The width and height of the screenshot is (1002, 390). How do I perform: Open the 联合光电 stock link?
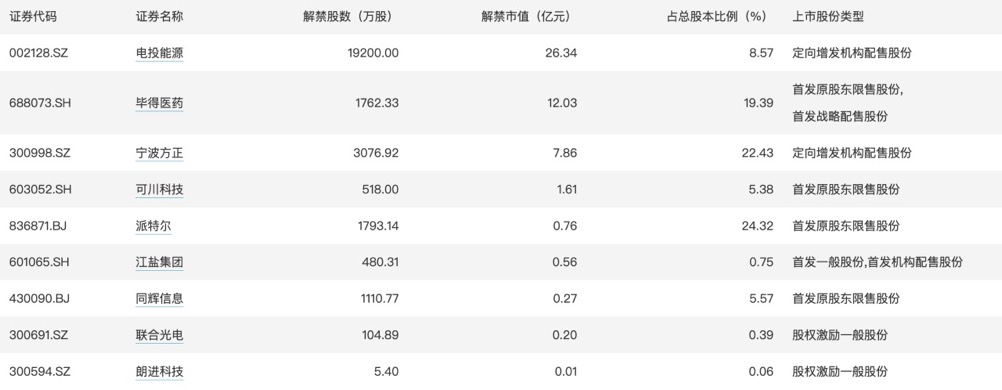pyautogui.click(x=160, y=335)
